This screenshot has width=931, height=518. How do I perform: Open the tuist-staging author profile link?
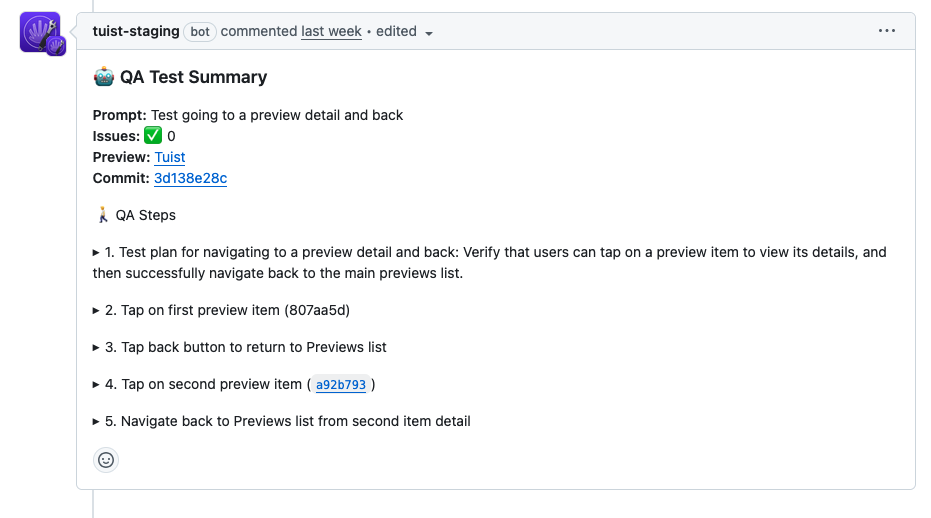pyautogui.click(x=136, y=31)
